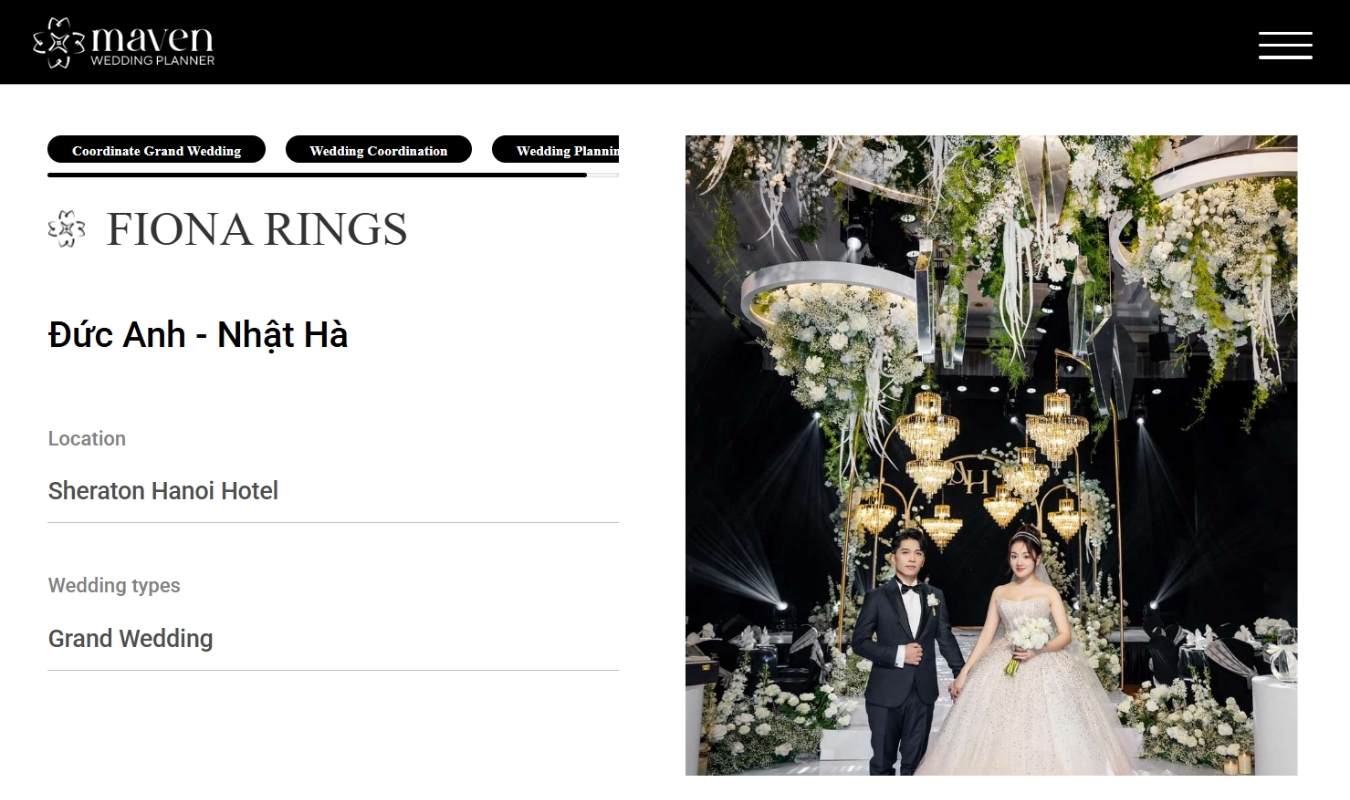This screenshot has width=1350, height=800.
Task: Click the Grand Wedding value text
Action: pyautogui.click(x=131, y=638)
